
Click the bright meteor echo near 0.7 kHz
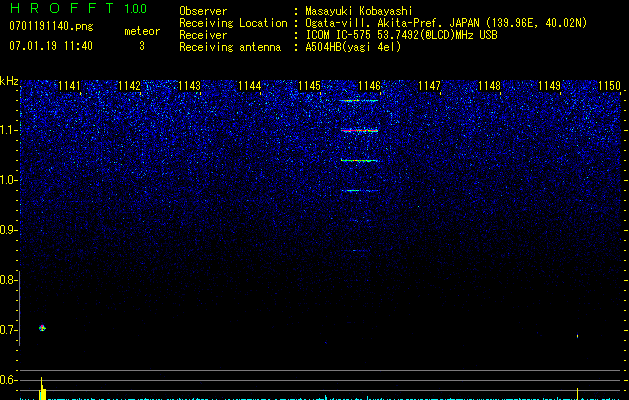tap(42, 328)
